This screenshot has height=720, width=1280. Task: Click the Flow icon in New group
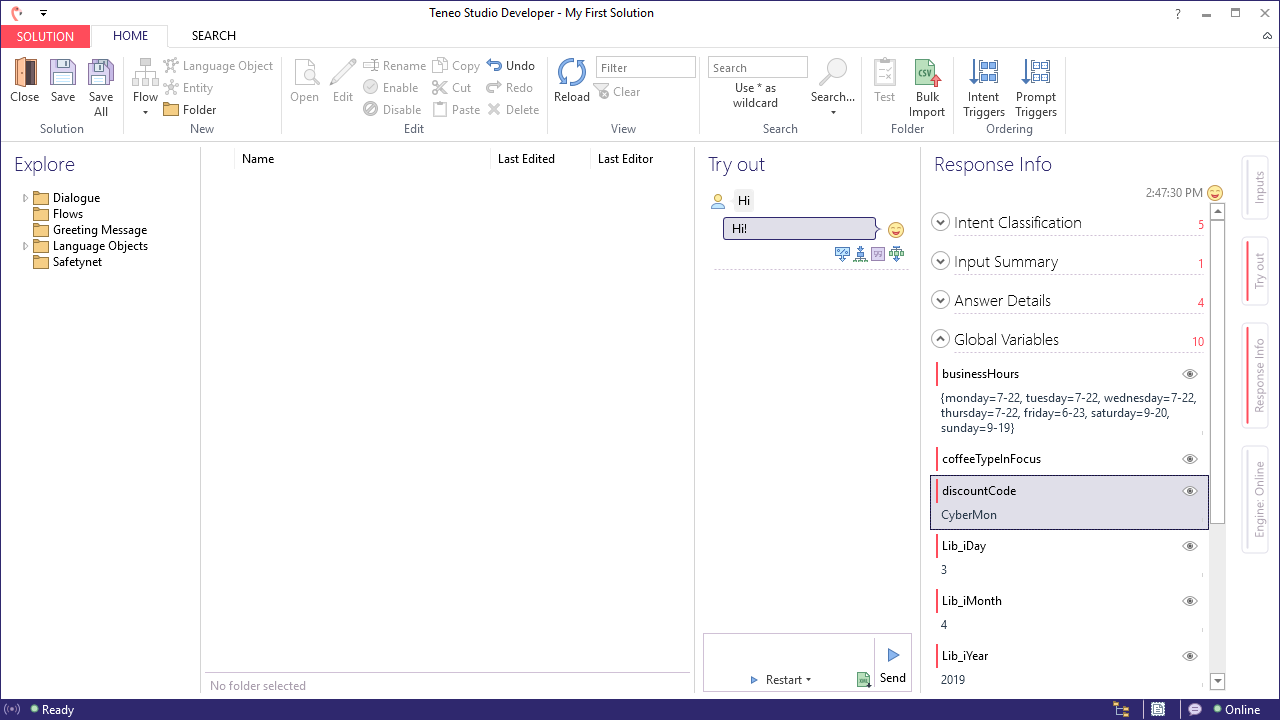coord(145,73)
